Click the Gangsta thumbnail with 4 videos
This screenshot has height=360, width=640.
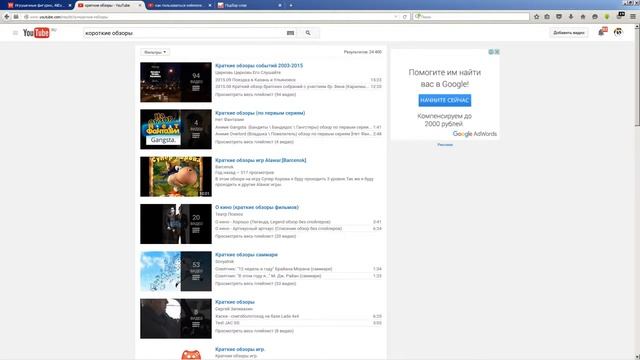pos(176,129)
